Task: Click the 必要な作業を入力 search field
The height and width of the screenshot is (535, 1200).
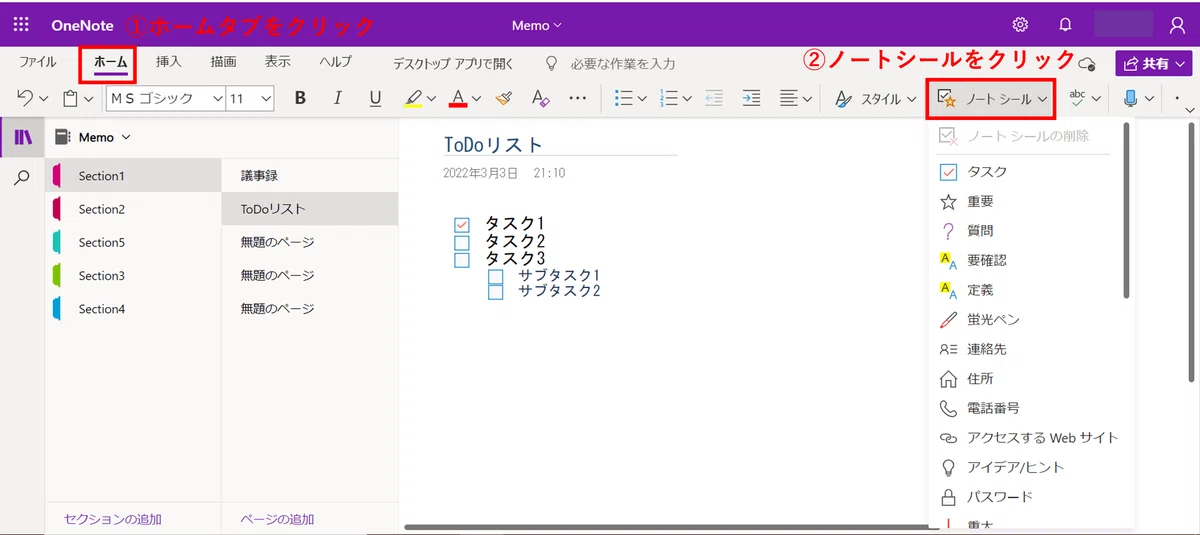Action: (623, 63)
